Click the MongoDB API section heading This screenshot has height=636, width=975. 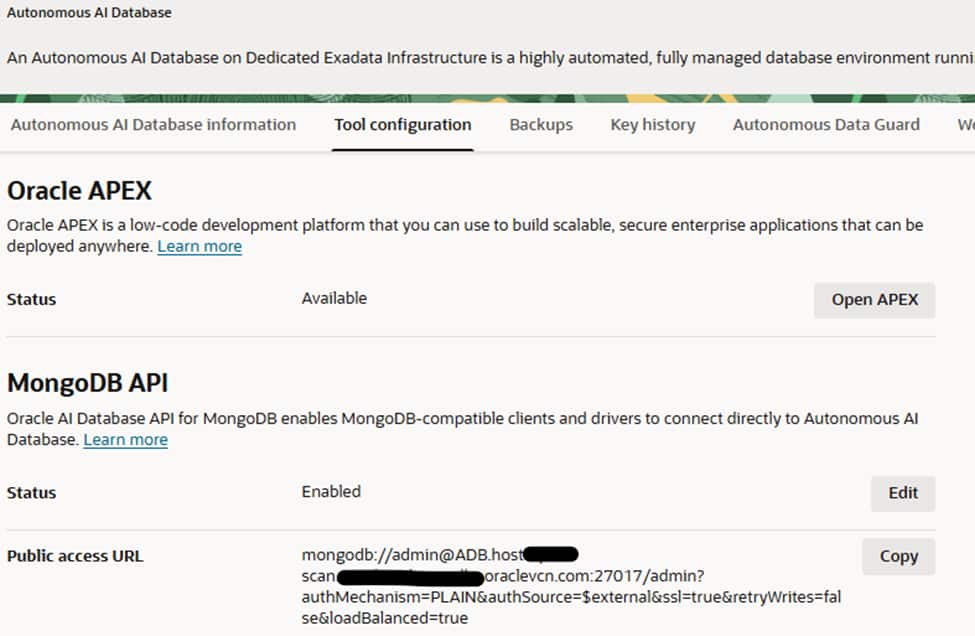coord(87,384)
